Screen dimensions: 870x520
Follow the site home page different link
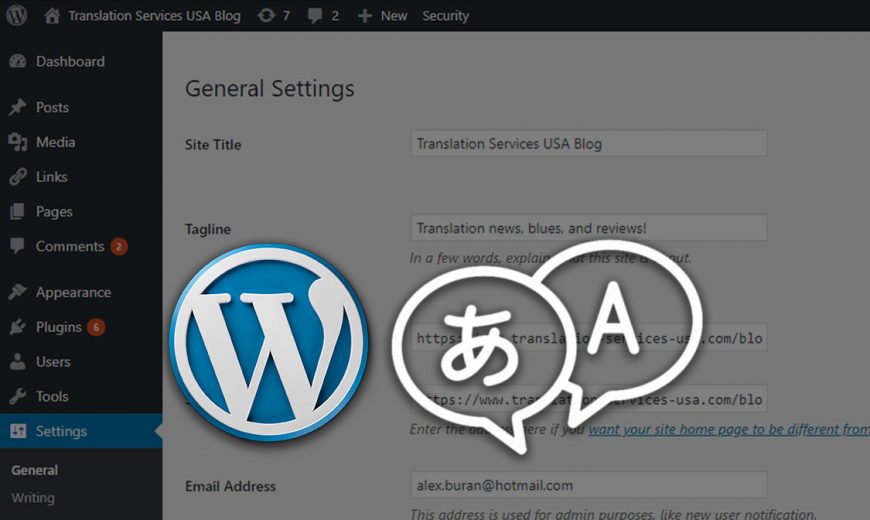(x=726, y=429)
